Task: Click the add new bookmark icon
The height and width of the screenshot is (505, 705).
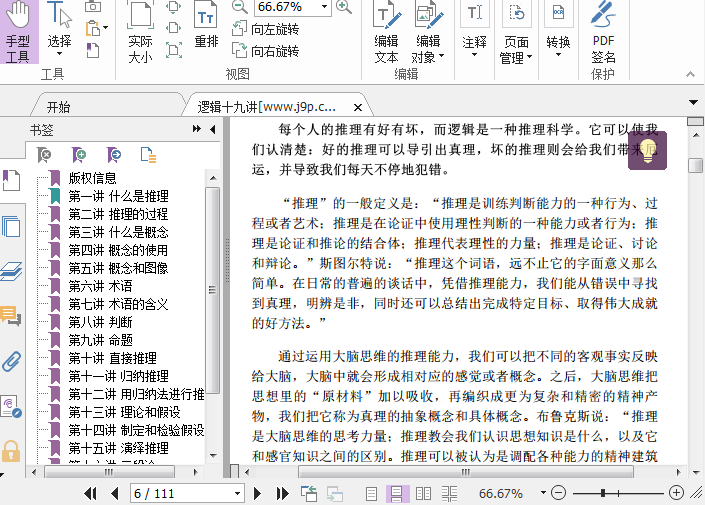Action: click(79, 155)
